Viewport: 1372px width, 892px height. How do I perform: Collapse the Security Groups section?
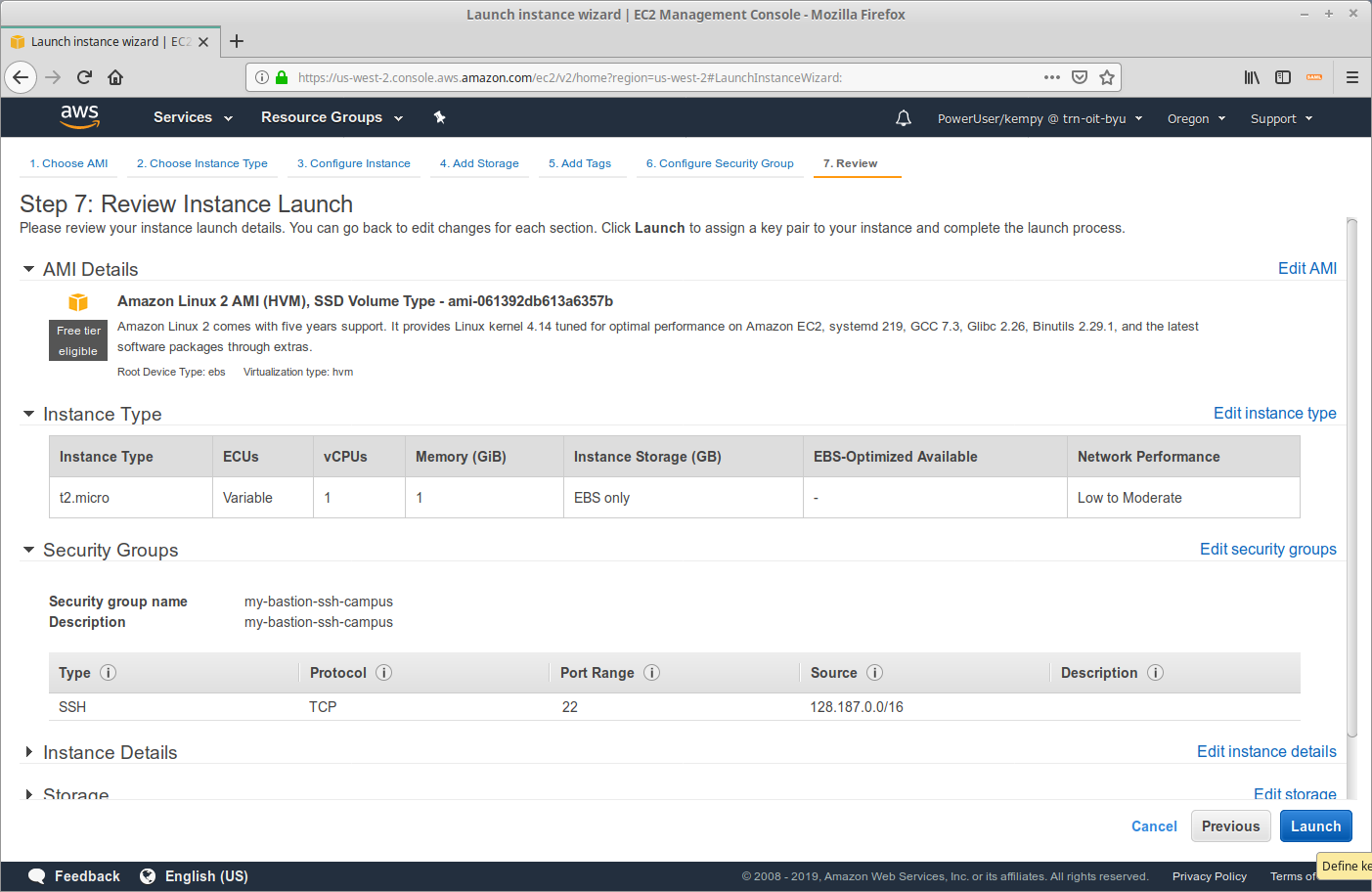coord(28,550)
